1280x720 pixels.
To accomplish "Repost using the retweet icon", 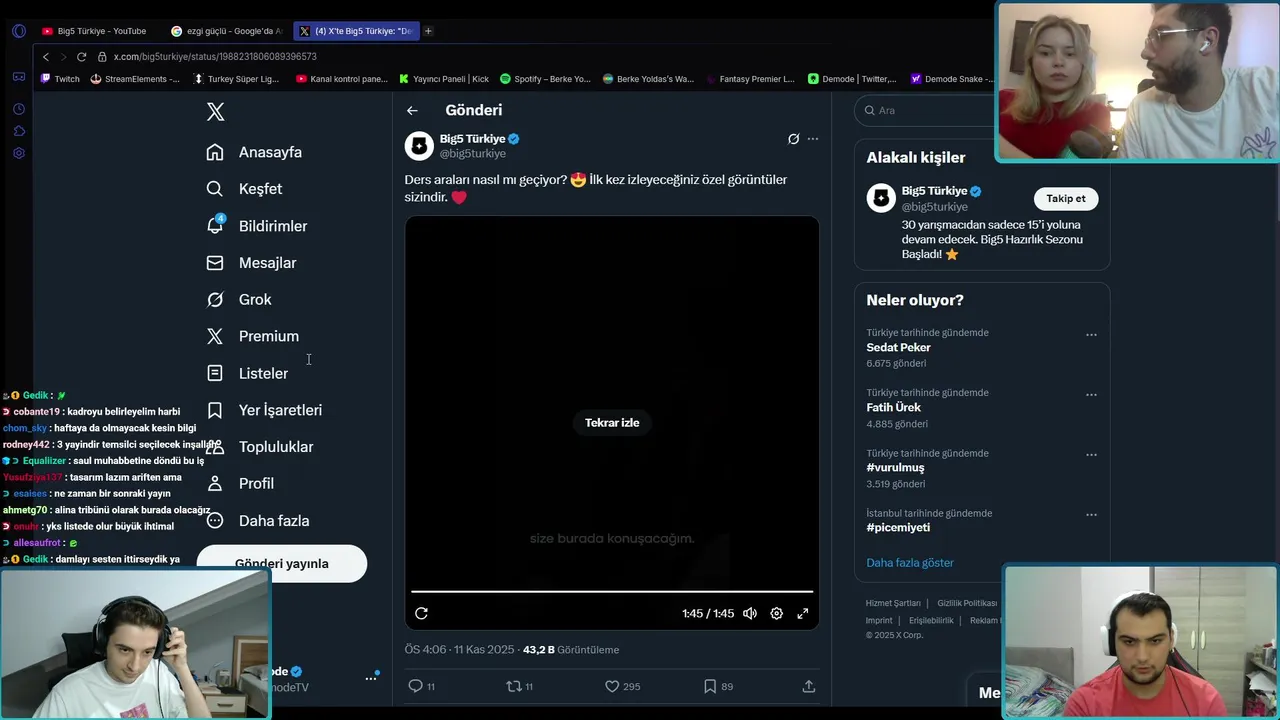I will pos(514,686).
